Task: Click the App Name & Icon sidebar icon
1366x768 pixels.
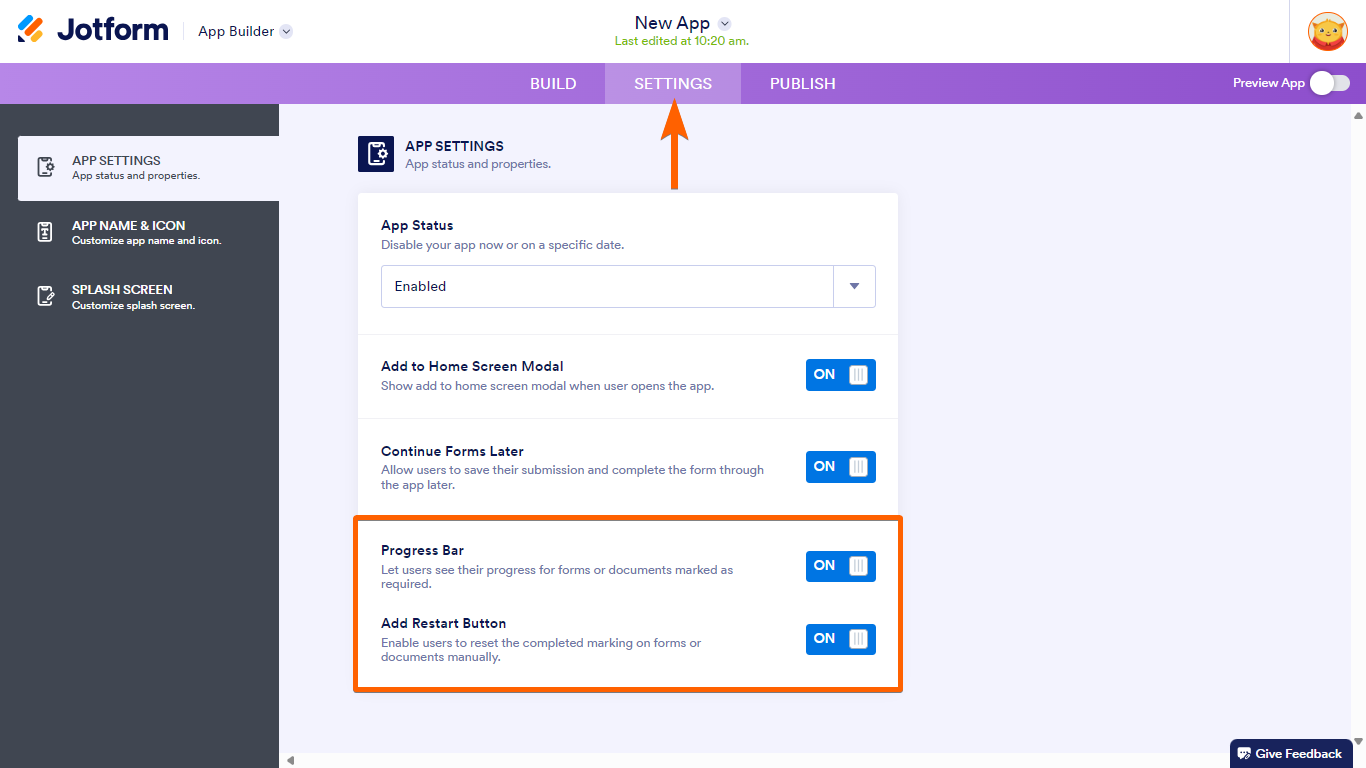Action: 45,232
